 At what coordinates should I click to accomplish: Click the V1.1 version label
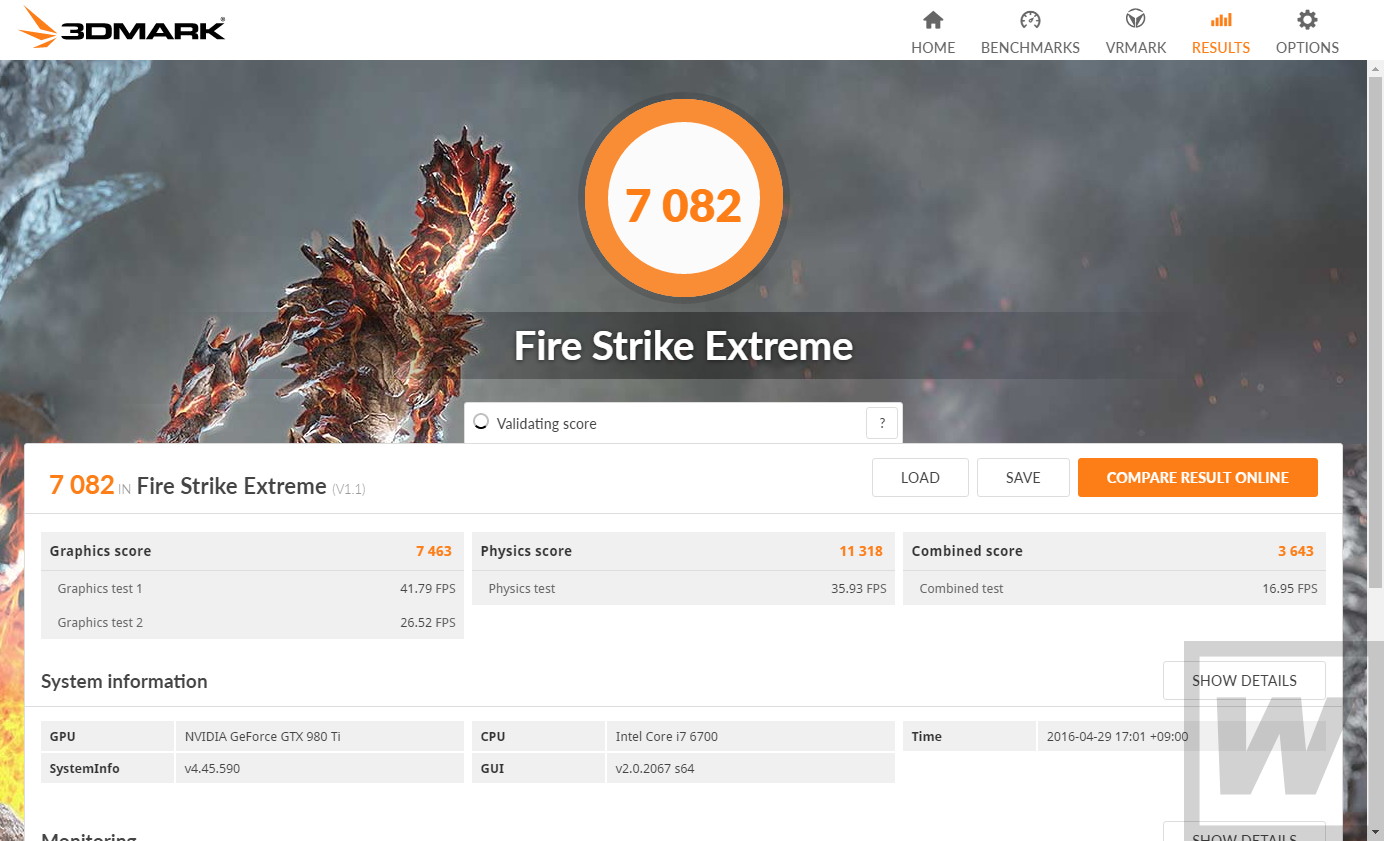(349, 489)
